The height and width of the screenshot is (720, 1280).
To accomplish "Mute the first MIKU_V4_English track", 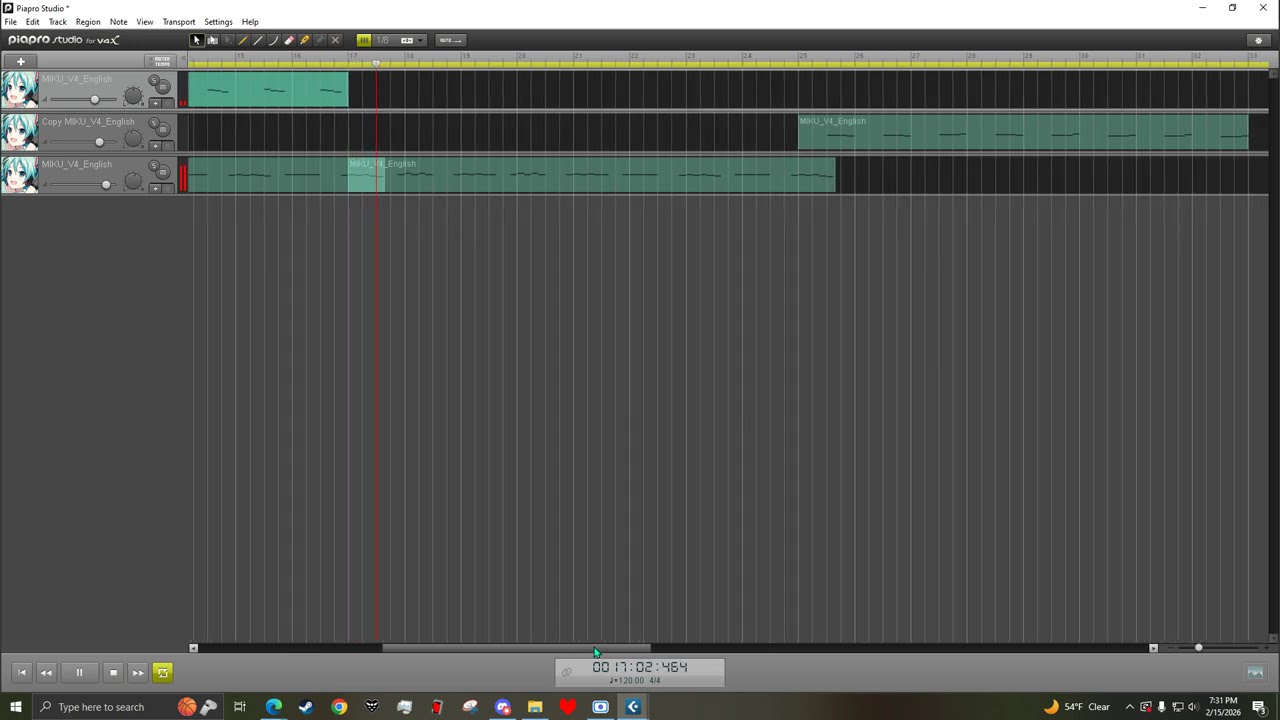I will click(x=164, y=87).
